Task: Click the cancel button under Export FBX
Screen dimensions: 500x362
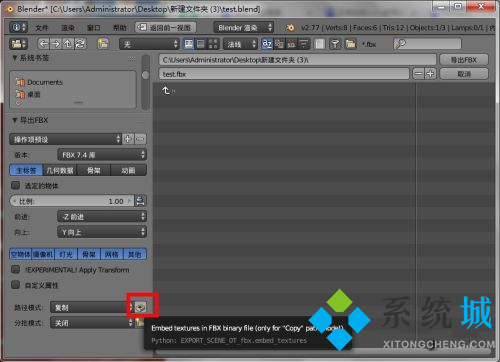Action: pyautogui.click(x=464, y=74)
